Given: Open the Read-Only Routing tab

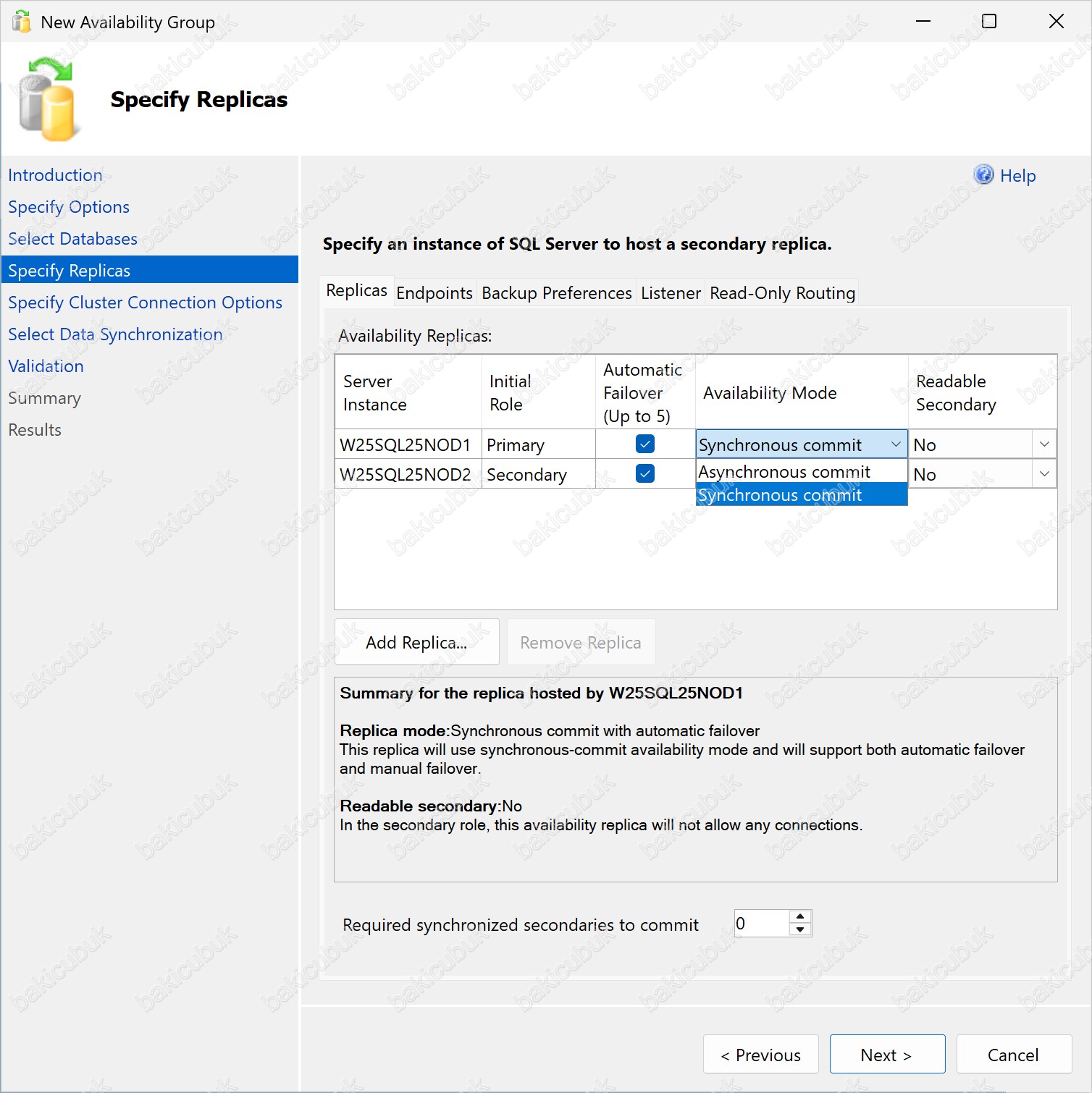Looking at the screenshot, I should point(782,293).
